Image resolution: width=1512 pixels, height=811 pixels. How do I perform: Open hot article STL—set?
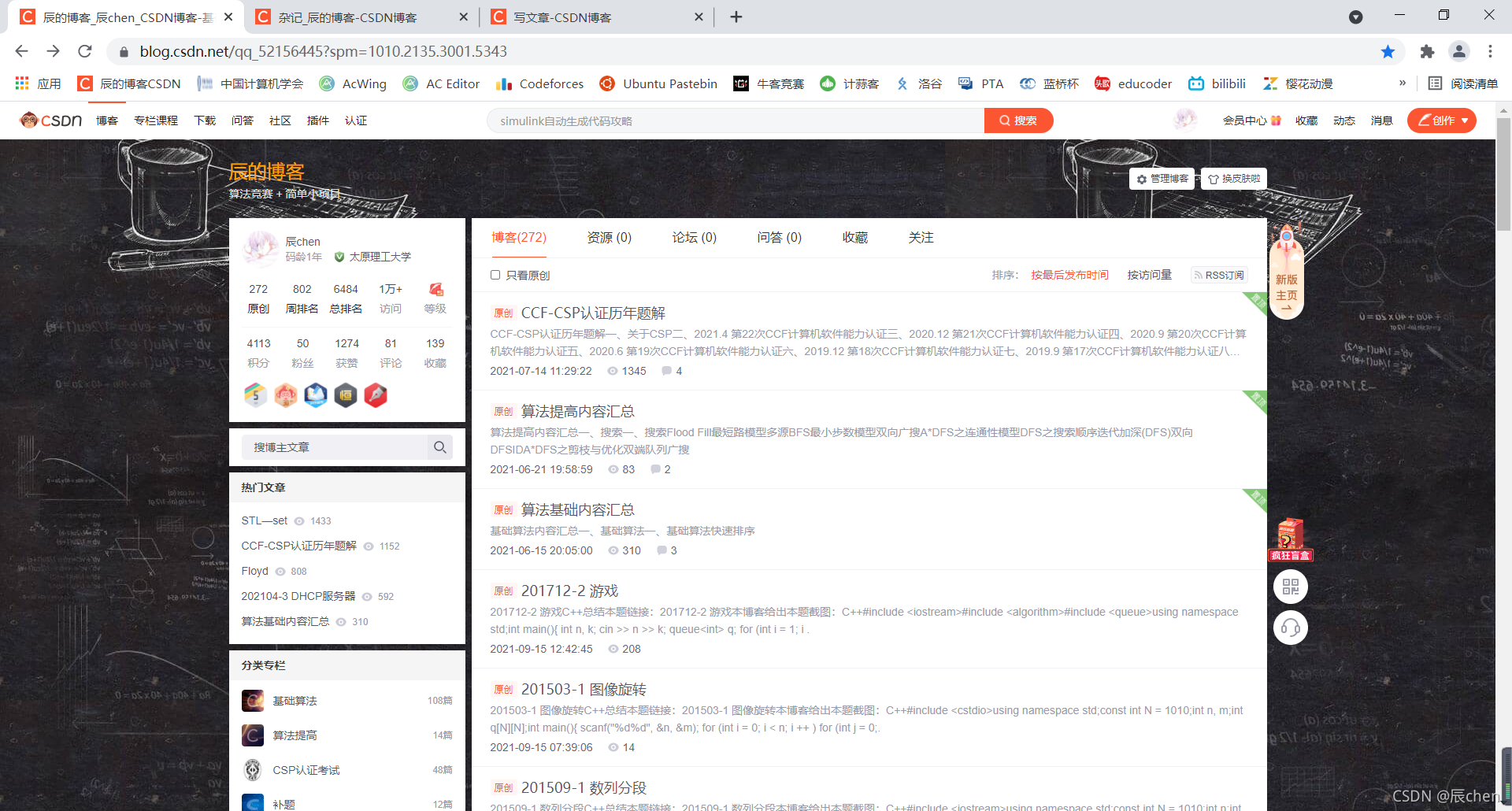click(264, 520)
